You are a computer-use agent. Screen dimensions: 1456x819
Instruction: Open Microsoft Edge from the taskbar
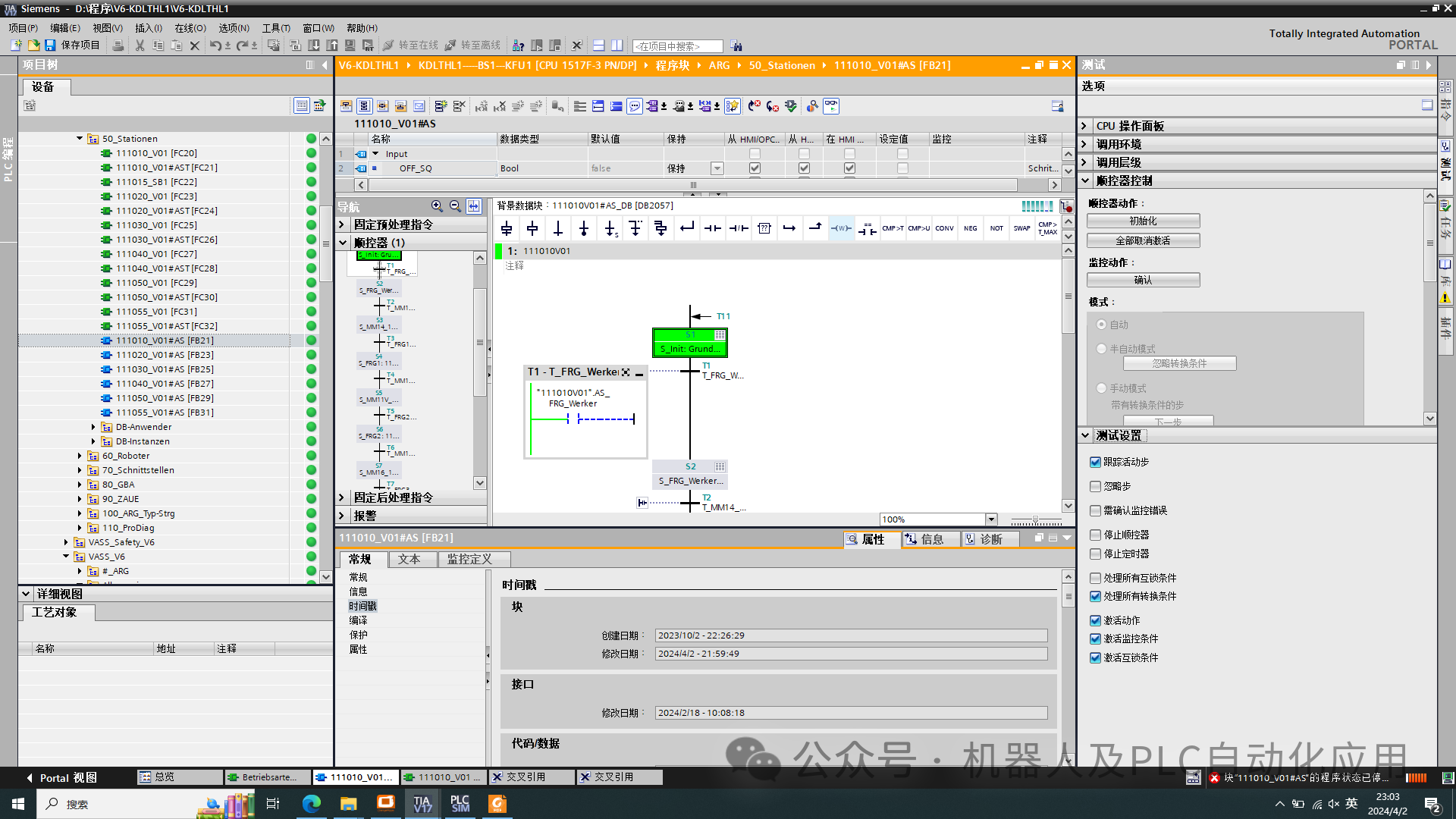click(311, 804)
